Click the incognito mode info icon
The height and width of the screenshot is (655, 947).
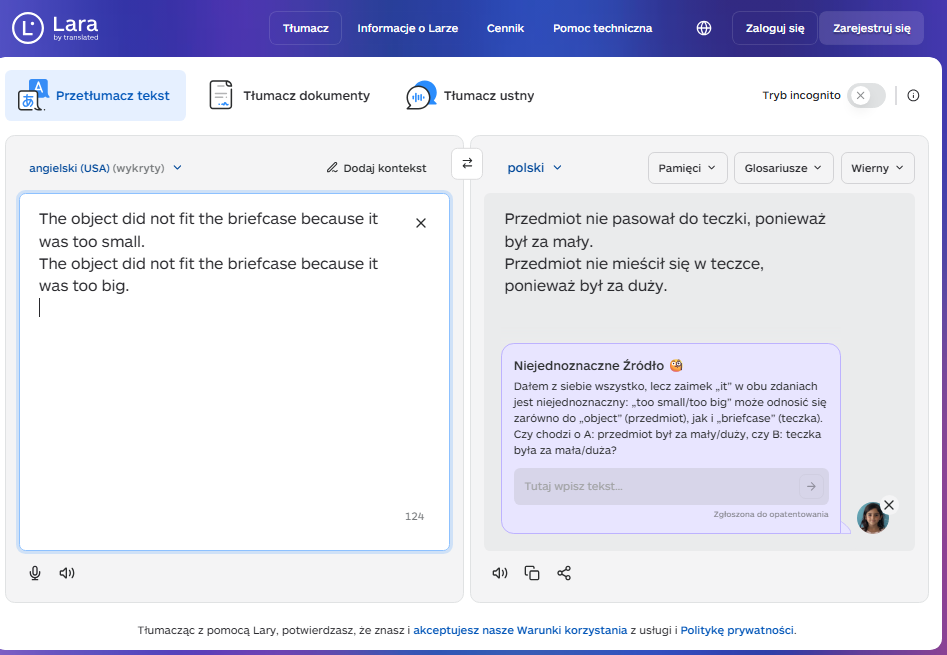(913, 96)
